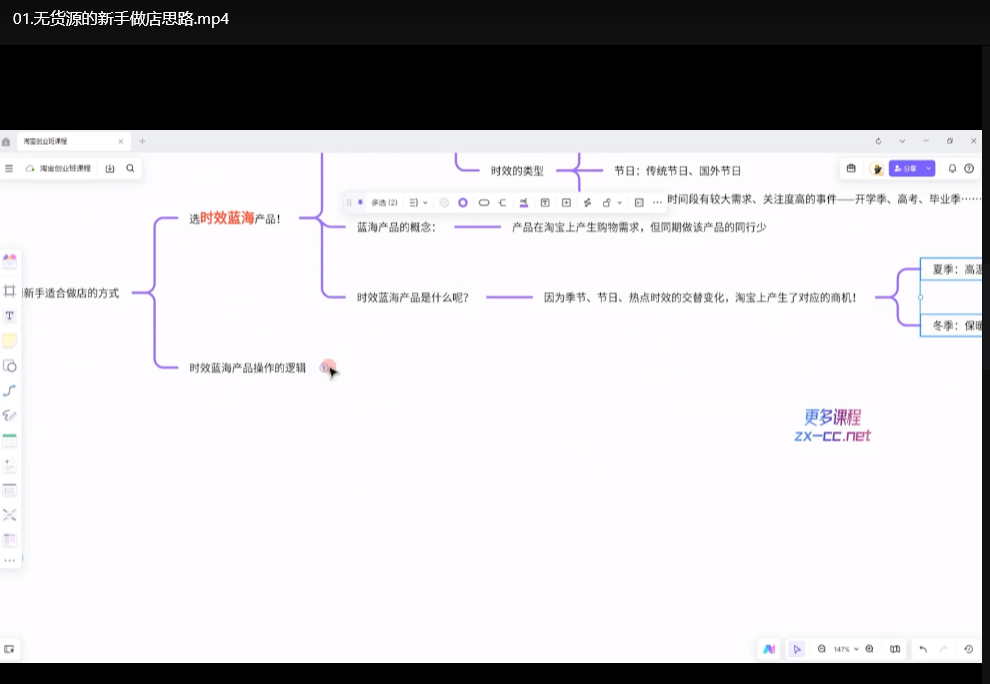Choose the yellow sticky note tool
This screenshot has height=684, width=990.
pos(9,341)
